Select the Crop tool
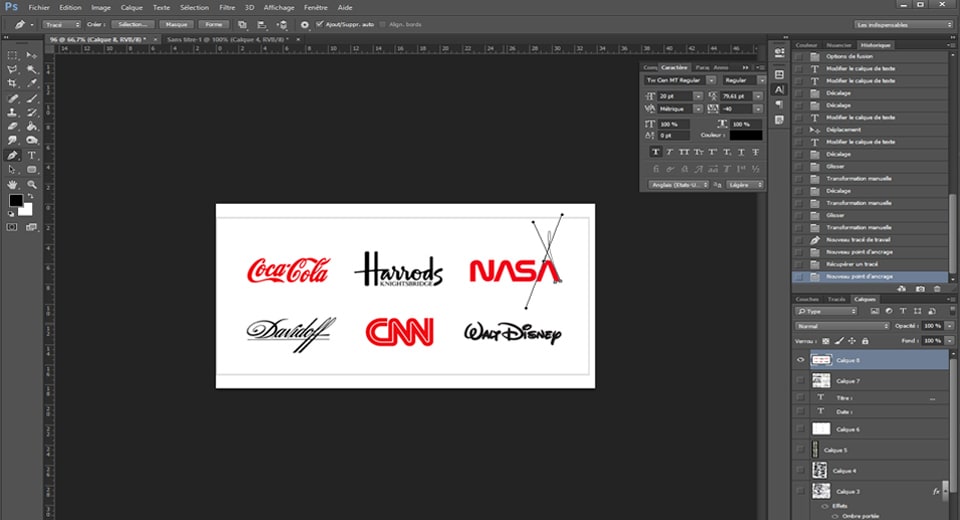The height and width of the screenshot is (520, 960). 12,83
